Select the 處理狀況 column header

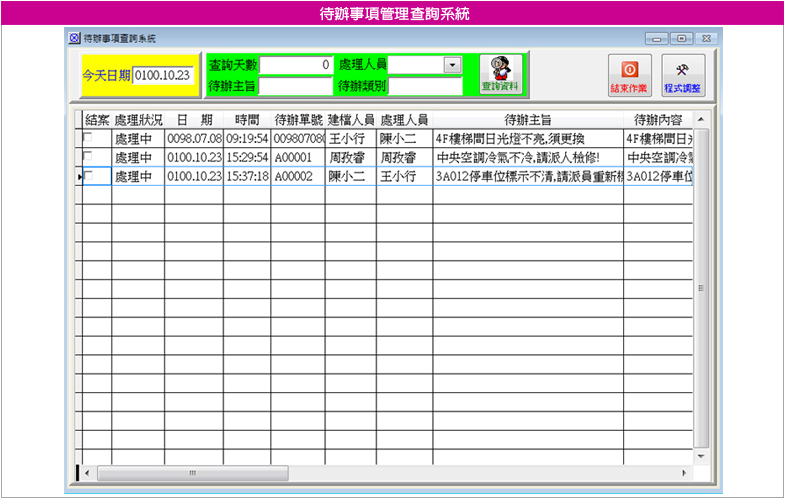click(138, 119)
